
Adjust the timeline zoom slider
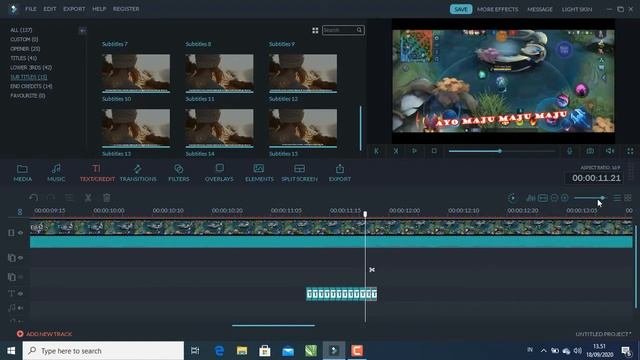point(602,198)
